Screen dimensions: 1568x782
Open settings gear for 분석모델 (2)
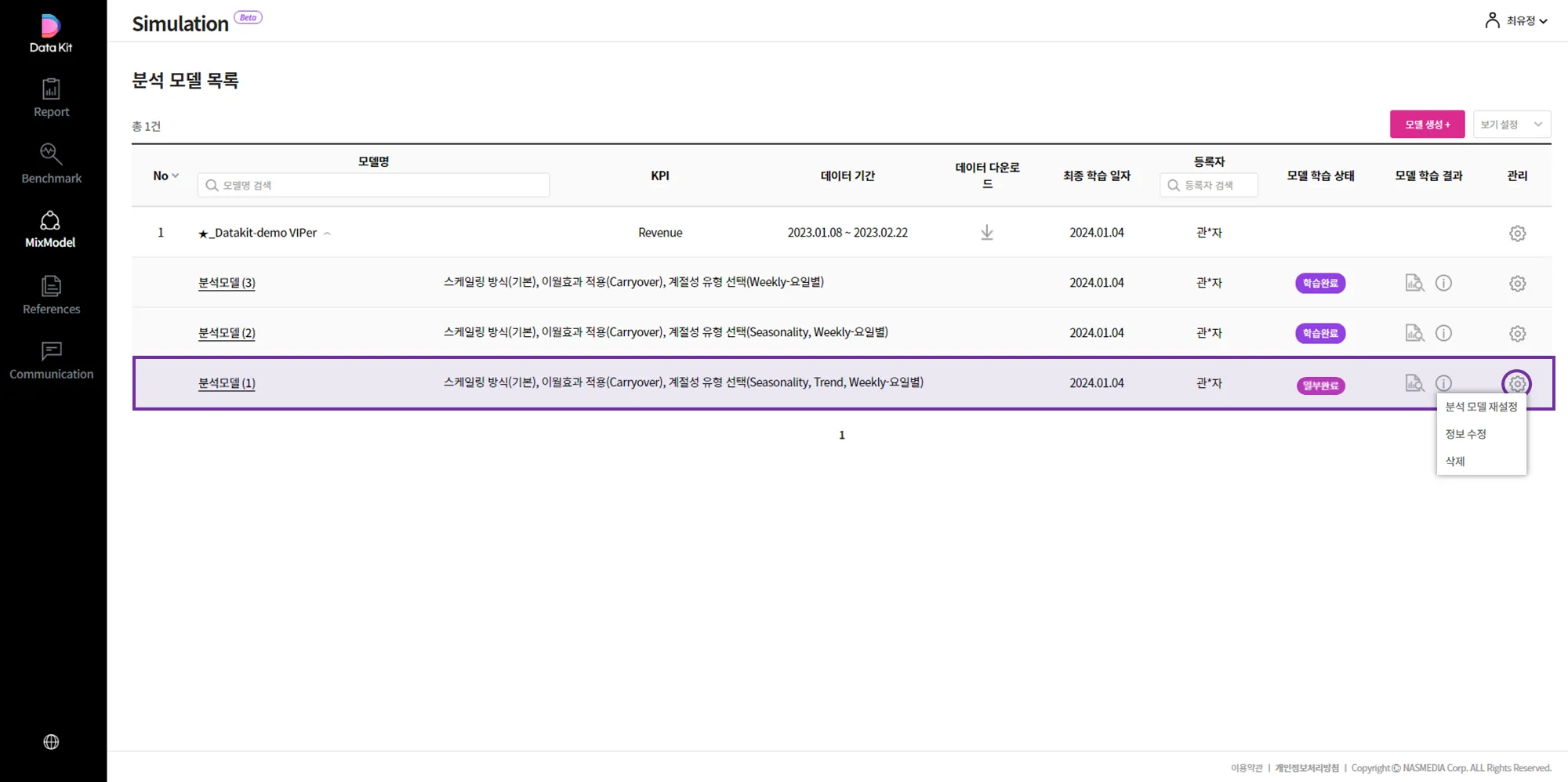(x=1517, y=334)
